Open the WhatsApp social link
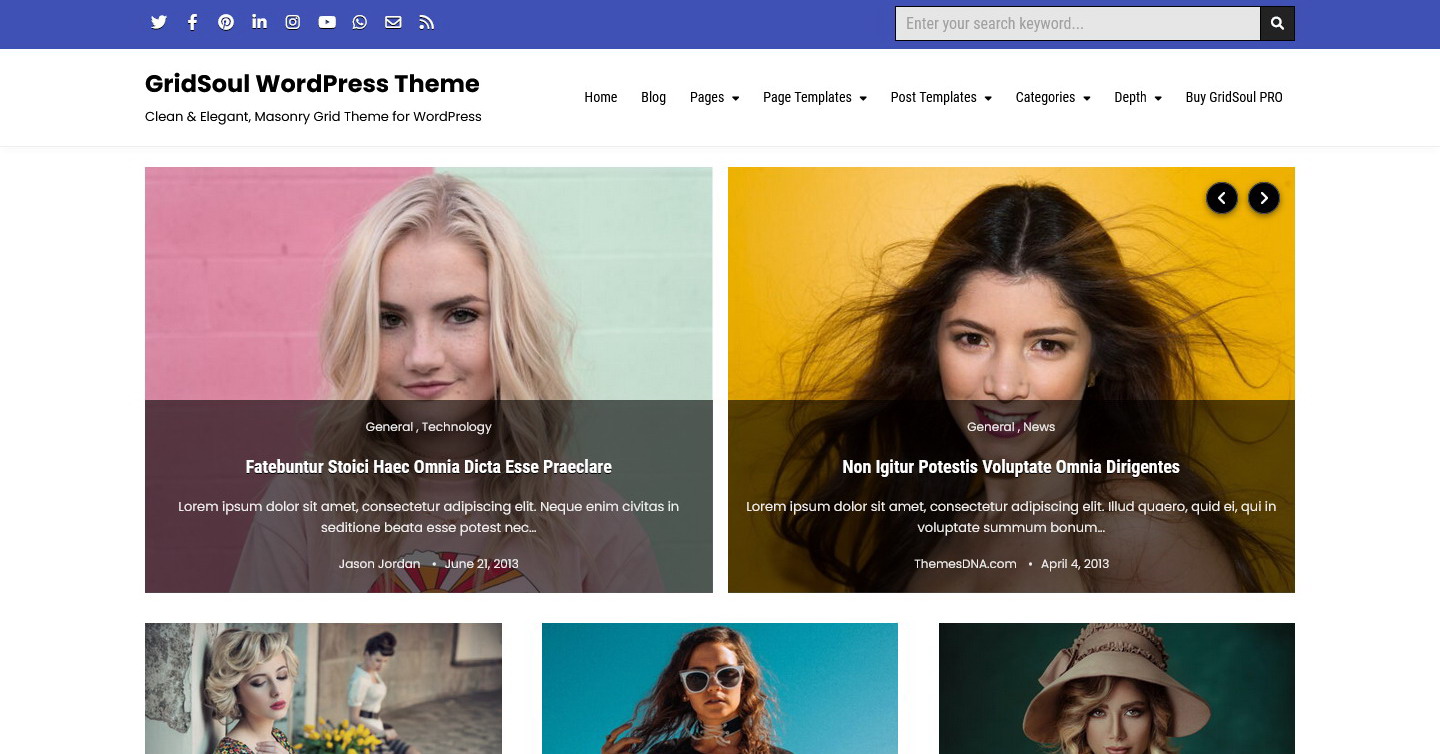1440x754 pixels. tap(360, 22)
